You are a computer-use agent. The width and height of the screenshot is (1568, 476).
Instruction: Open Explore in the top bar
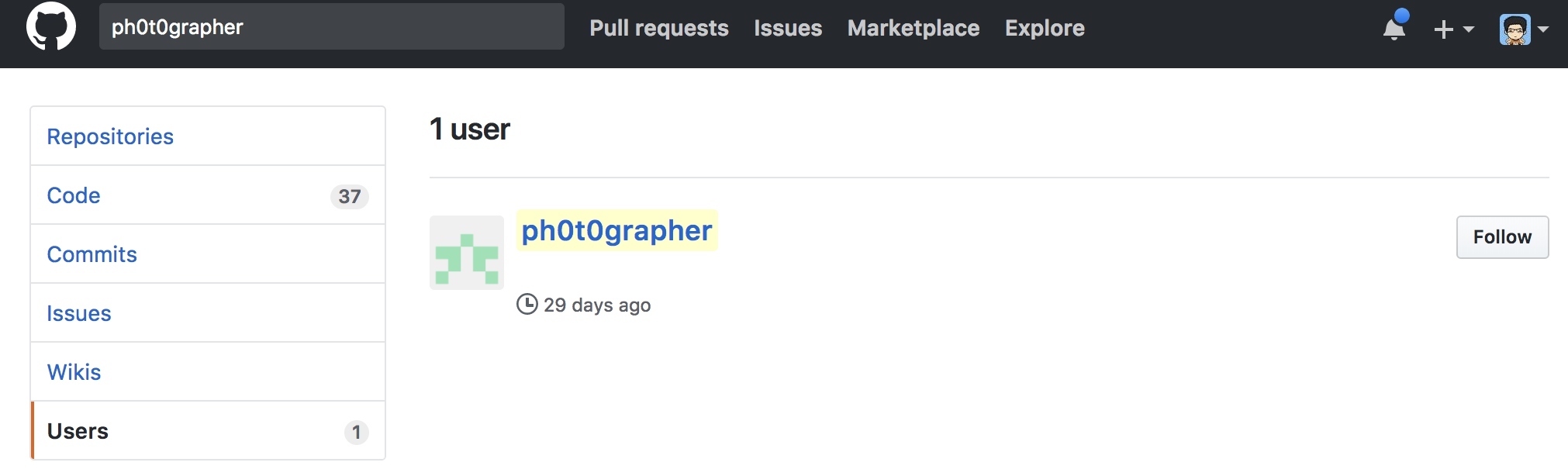pyautogui.click(x=1045, y=28)
